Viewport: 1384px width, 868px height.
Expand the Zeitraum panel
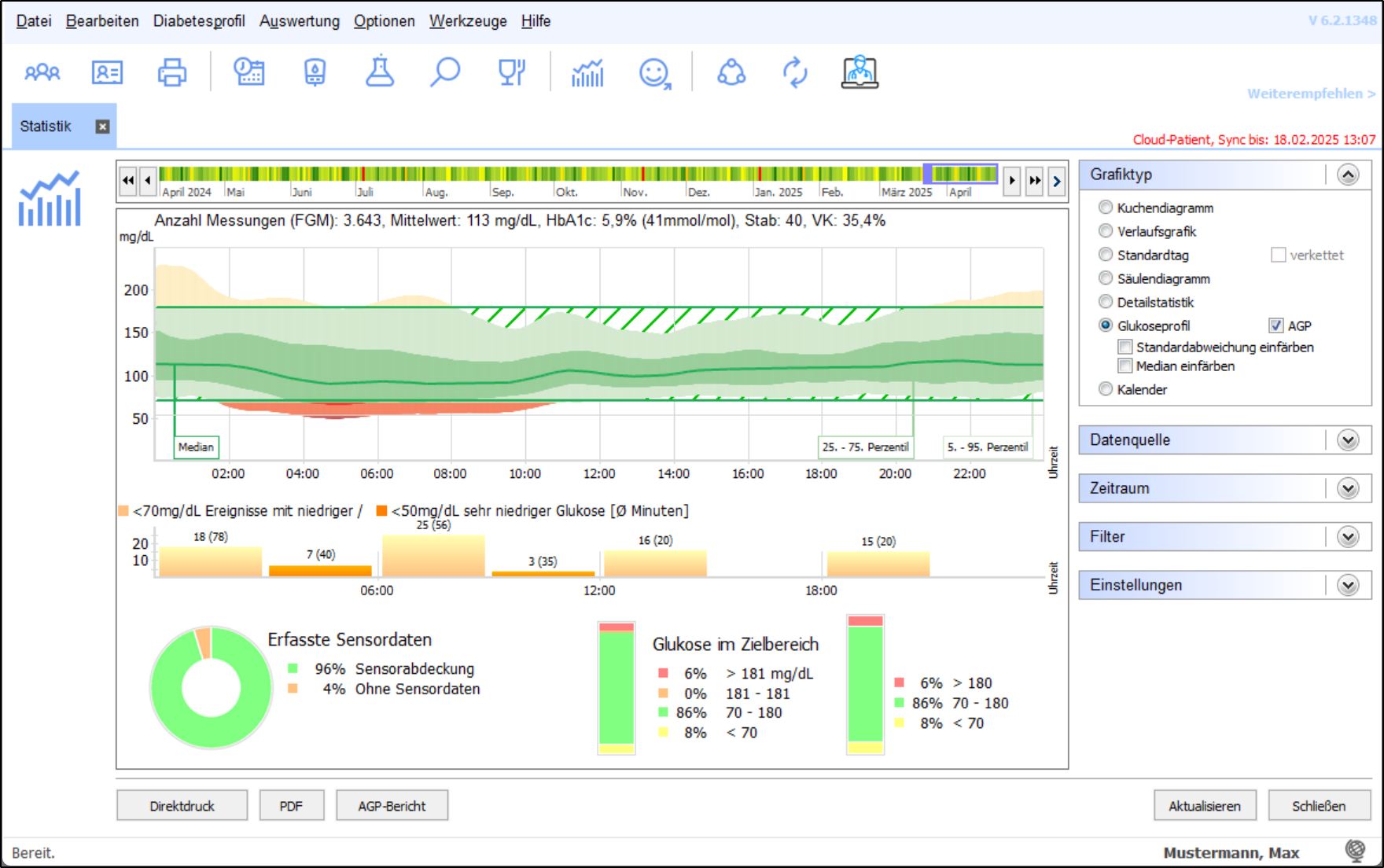1348,489
